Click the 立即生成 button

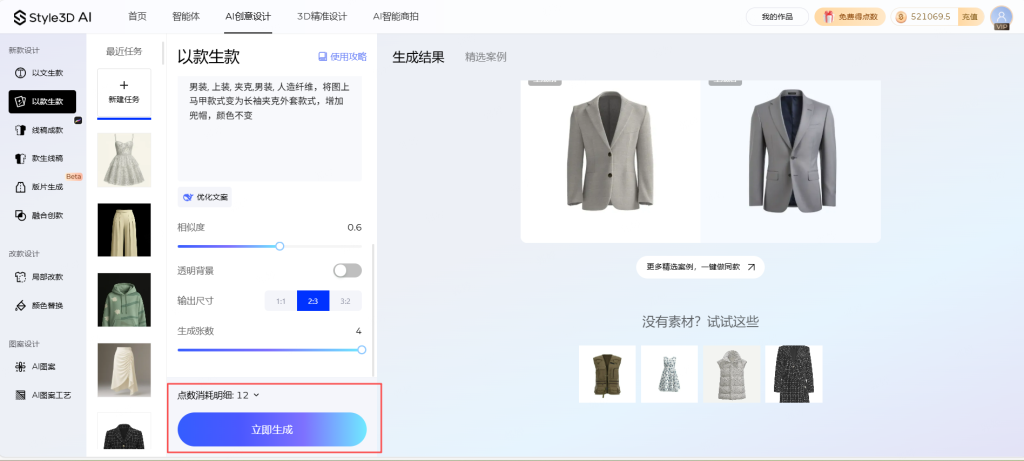tap(272, 430)
